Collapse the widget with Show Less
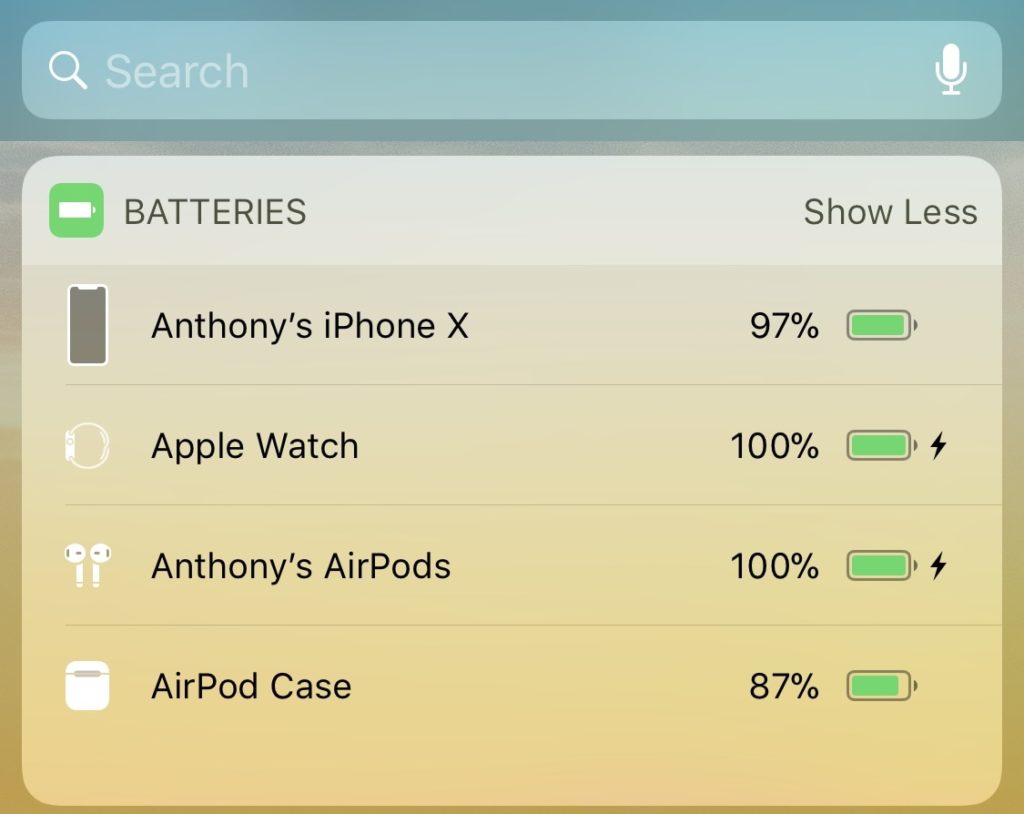The height and width of the screenshot is (814, 1024). tap(890, 212)
